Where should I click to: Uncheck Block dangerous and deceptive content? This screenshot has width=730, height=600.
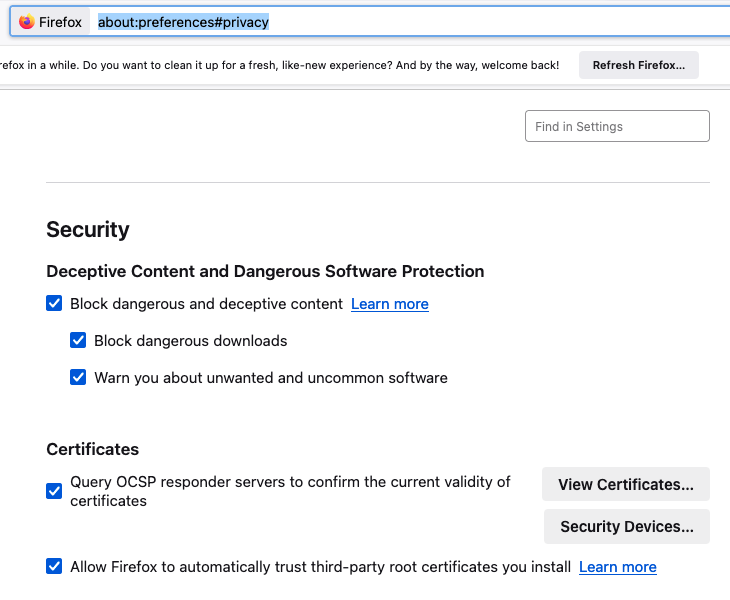(x=54, y=303)
